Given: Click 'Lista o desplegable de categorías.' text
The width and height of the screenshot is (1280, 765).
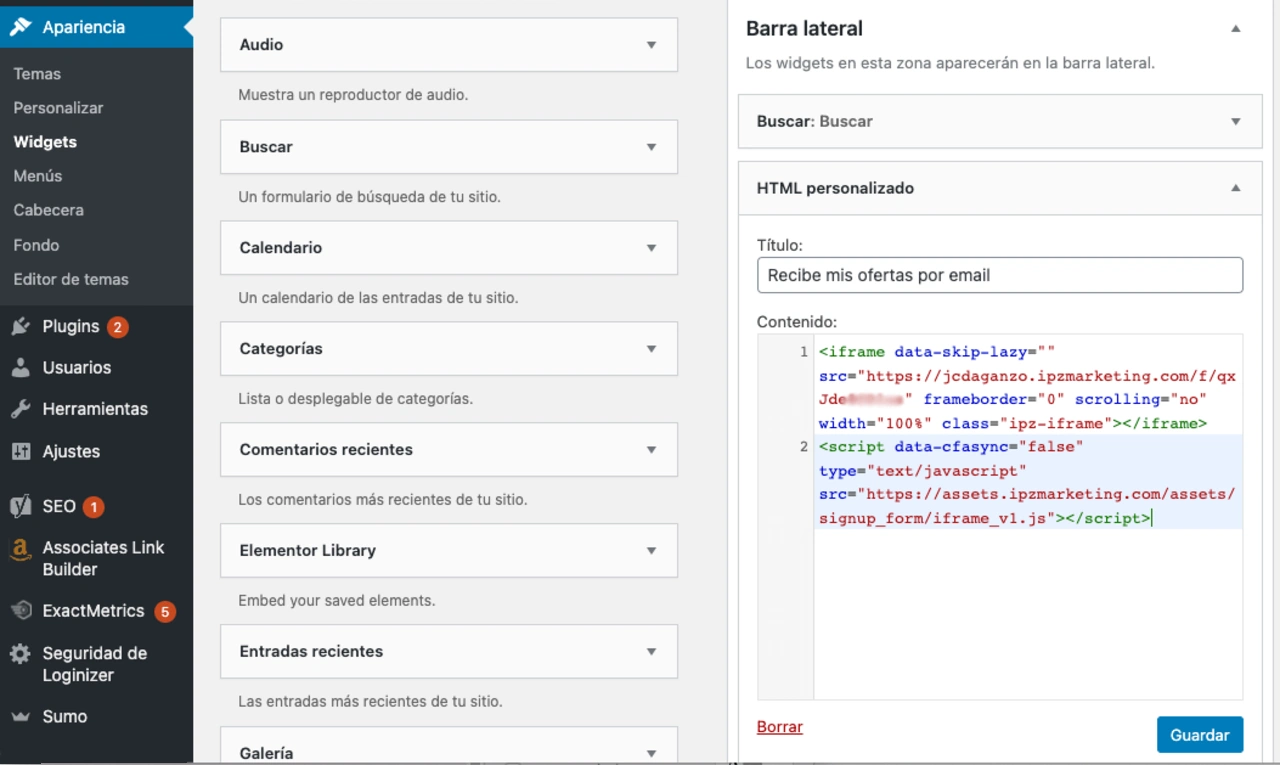Looking at the screenshot, I should [x=355, y=399].
